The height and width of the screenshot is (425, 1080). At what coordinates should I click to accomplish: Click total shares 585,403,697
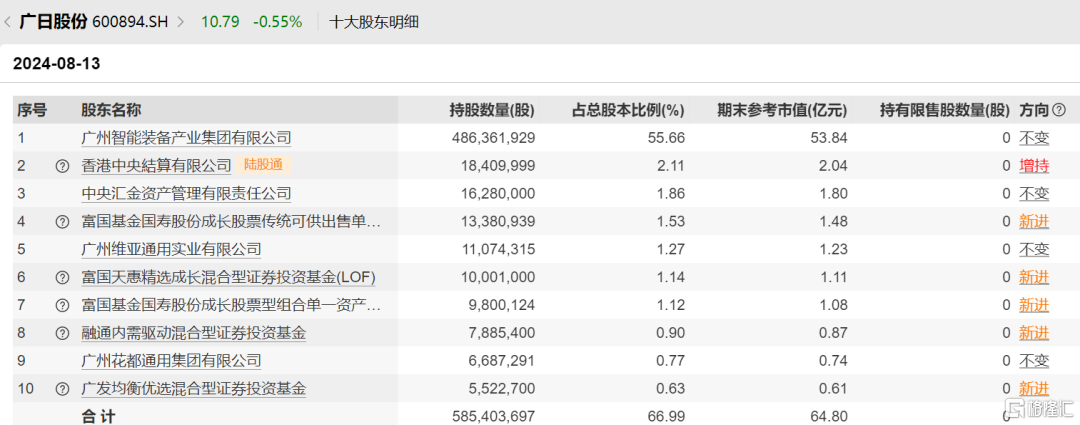point(493,416)
